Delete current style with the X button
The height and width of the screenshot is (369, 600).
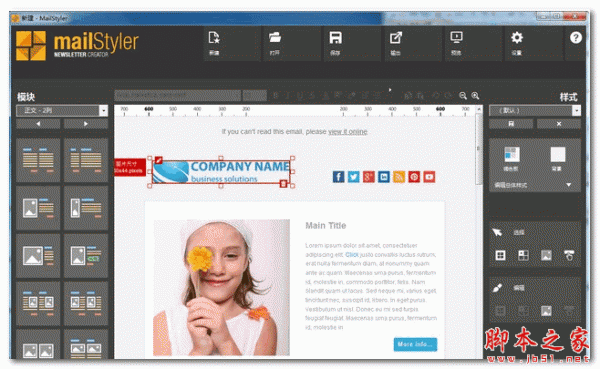(559, 124)
